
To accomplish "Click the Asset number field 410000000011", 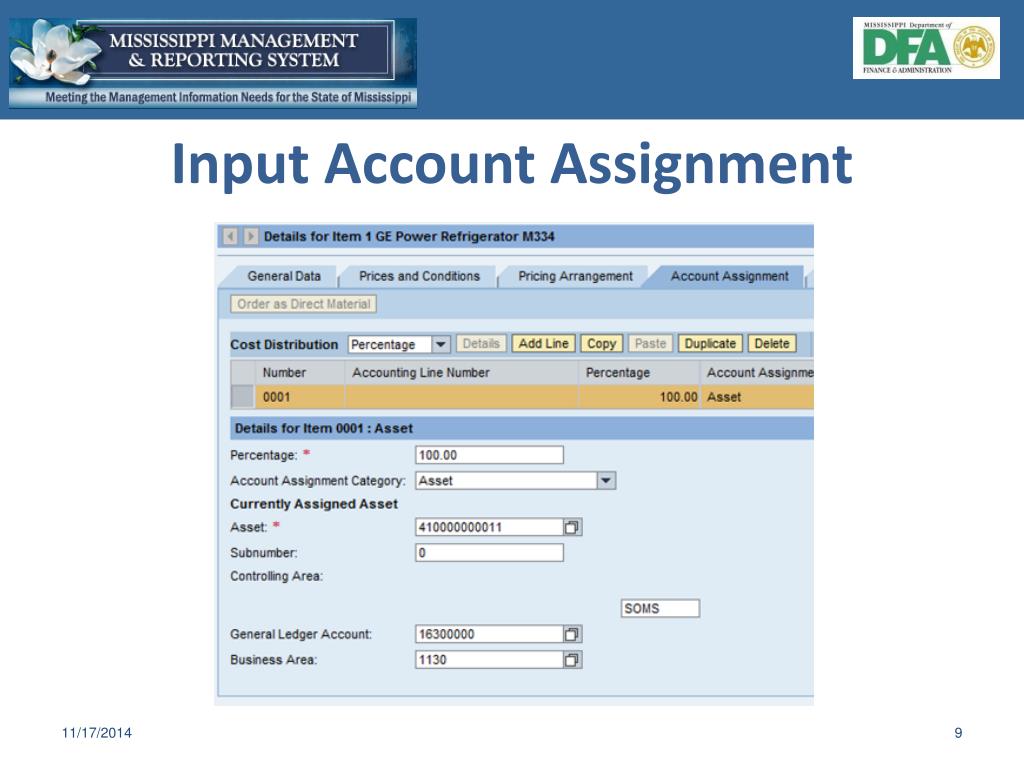I will point(489,527).
